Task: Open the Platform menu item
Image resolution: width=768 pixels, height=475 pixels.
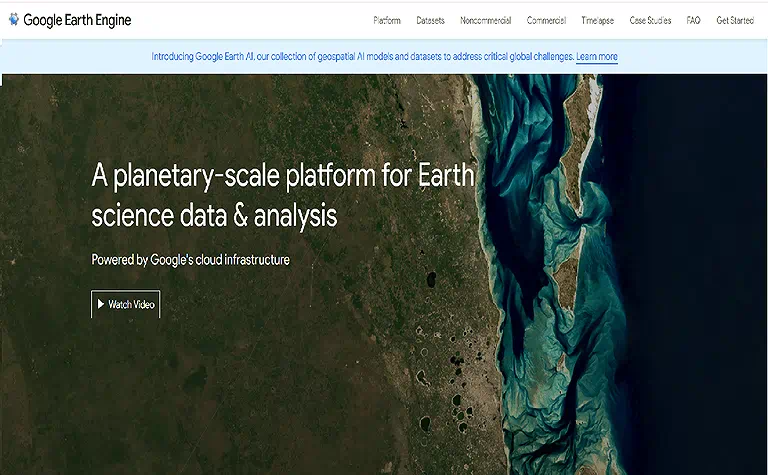Action: point(387,21)
